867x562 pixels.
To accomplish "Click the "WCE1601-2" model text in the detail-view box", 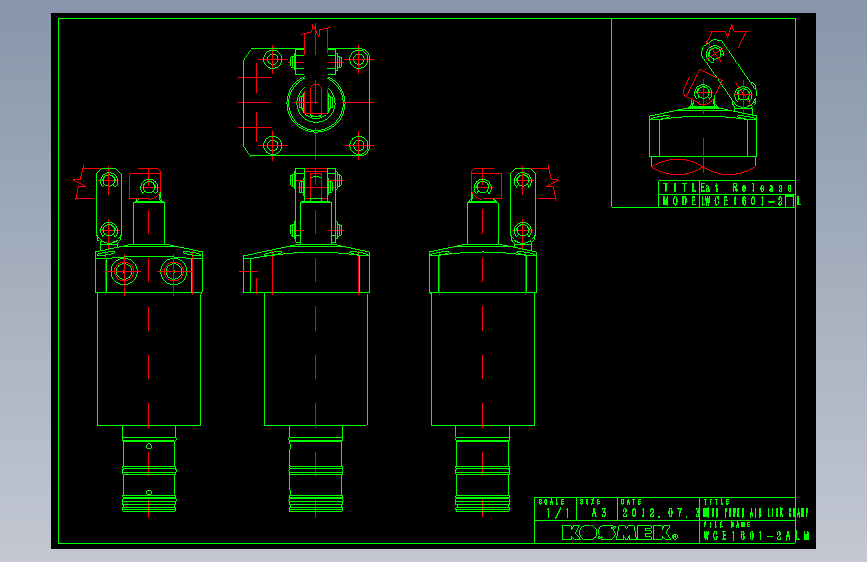I will (743, 201).
